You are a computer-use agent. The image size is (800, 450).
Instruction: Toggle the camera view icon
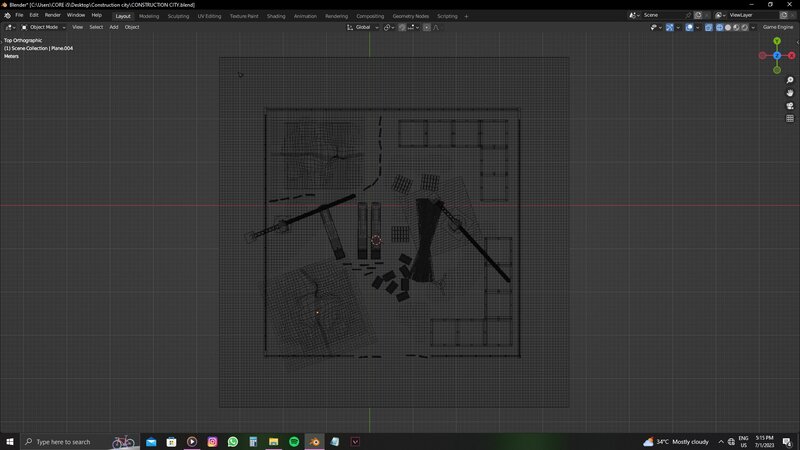[790, 105]
